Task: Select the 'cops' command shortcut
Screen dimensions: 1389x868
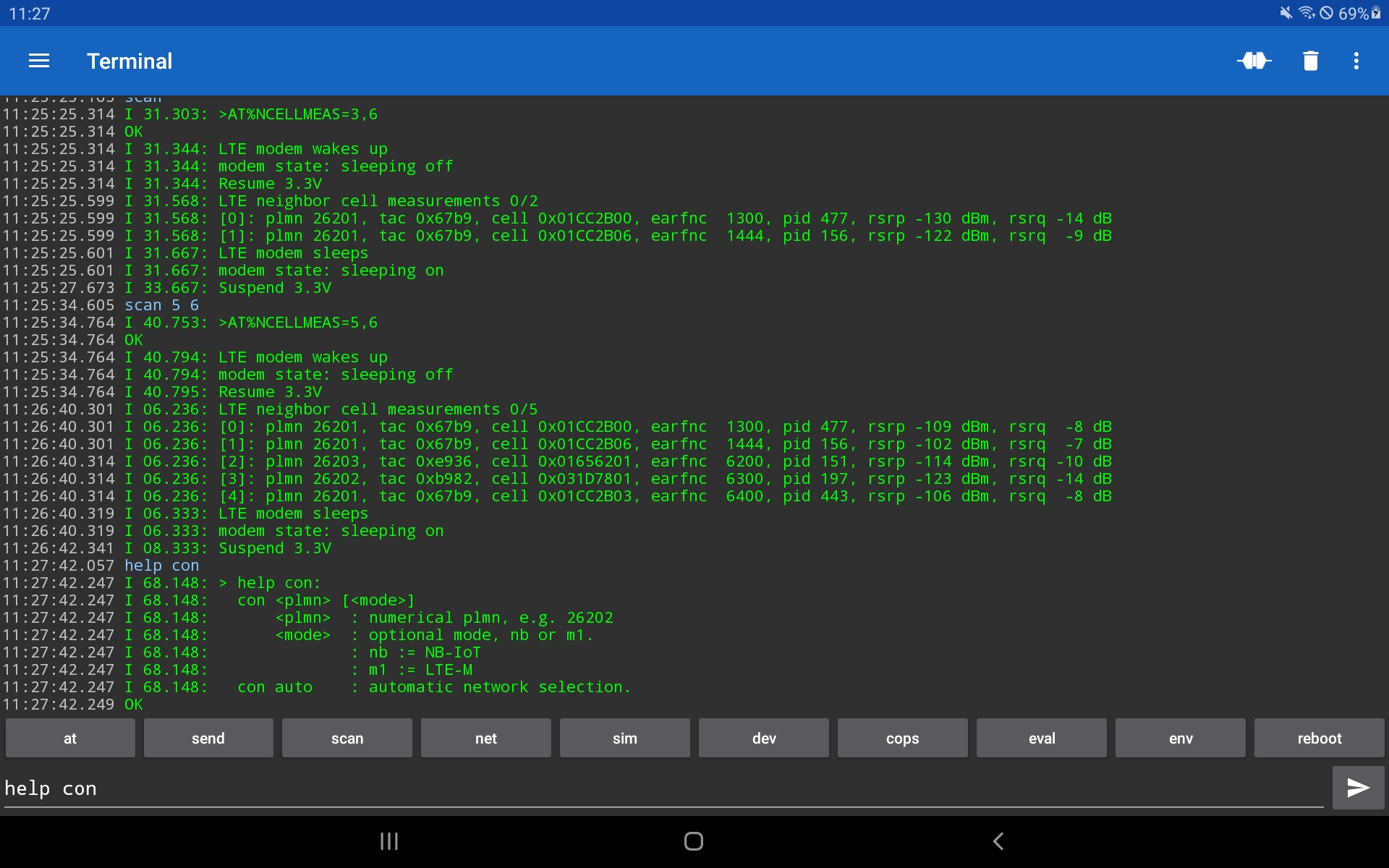Action: pyautogui.click(x=902, y=738)
